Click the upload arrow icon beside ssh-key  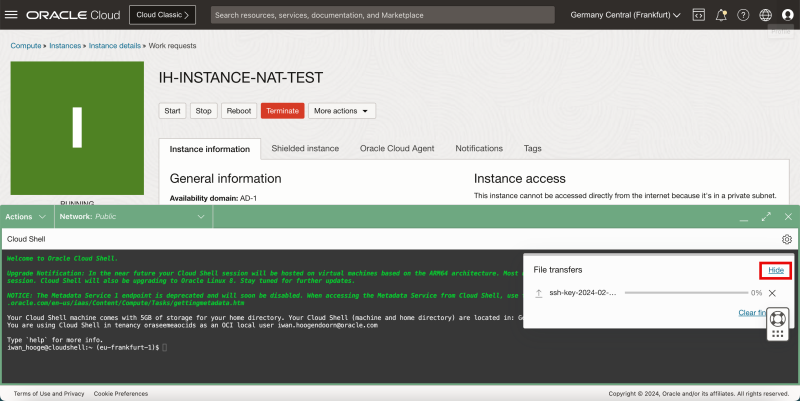point(538,293)
